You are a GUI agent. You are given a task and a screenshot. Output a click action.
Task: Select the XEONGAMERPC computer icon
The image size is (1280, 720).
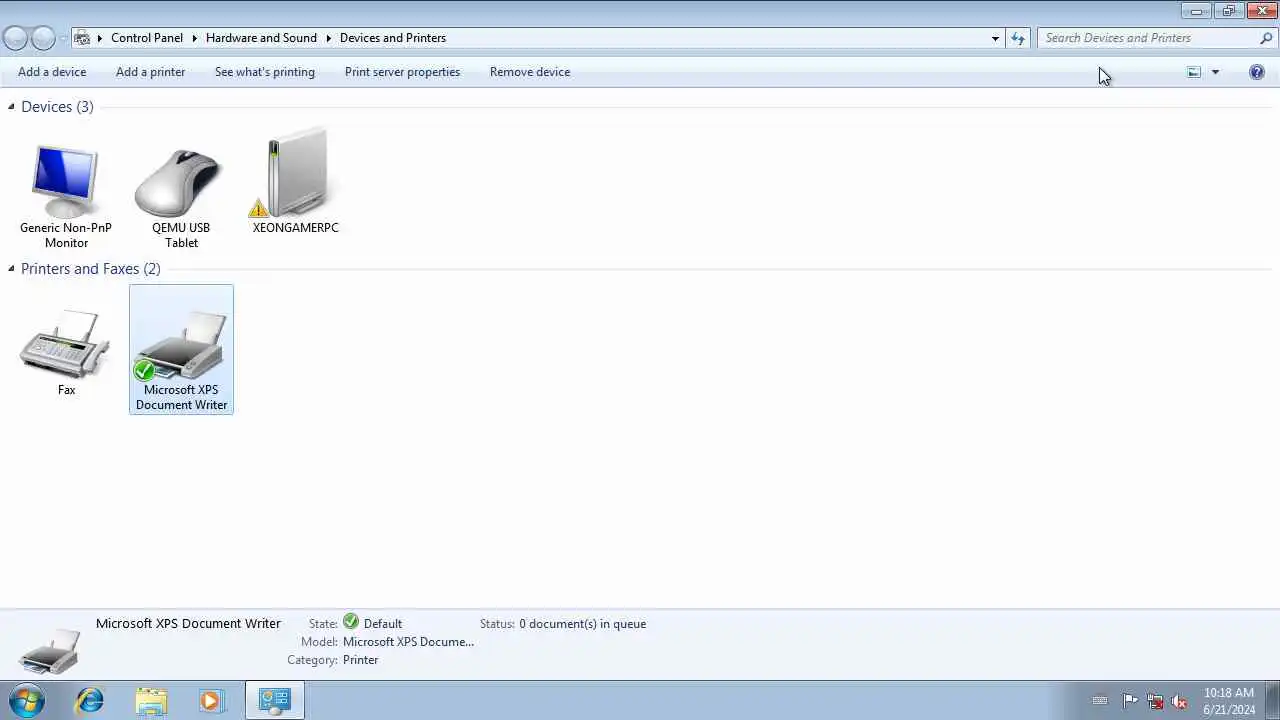click(x=295, y=173)
